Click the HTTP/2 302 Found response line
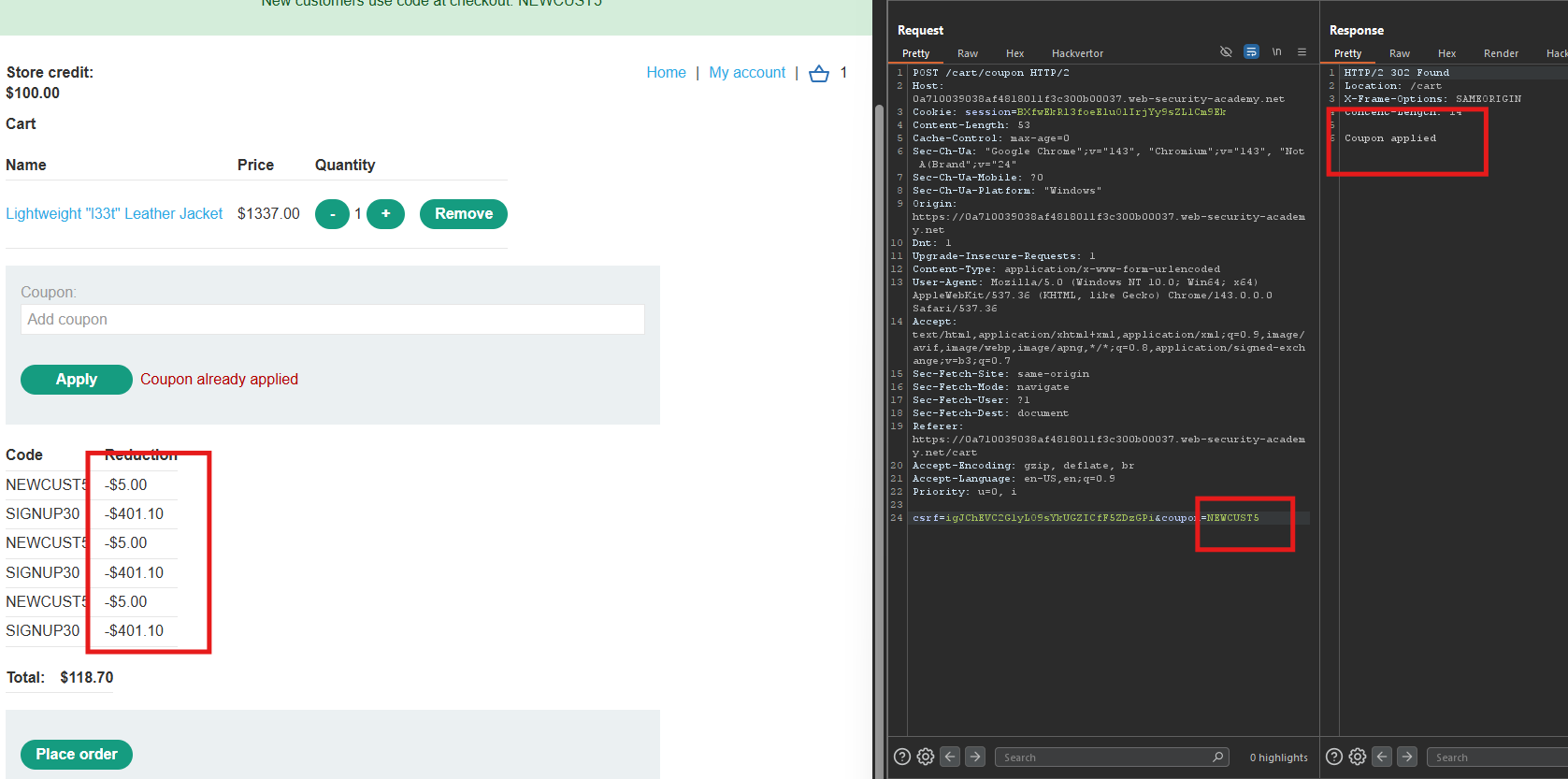This screenshot has height=779, width=1568. tap(1397, 73)
